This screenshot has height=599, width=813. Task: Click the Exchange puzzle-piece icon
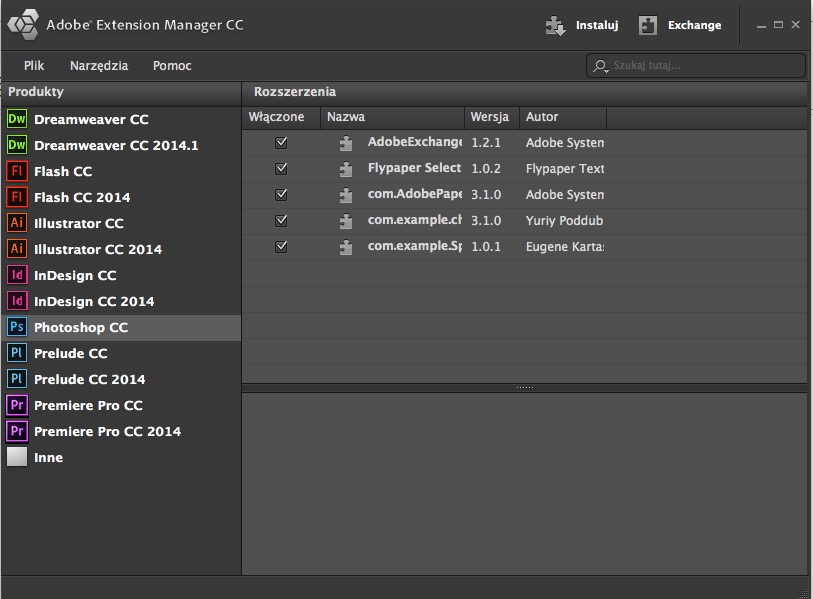[648, 25]
